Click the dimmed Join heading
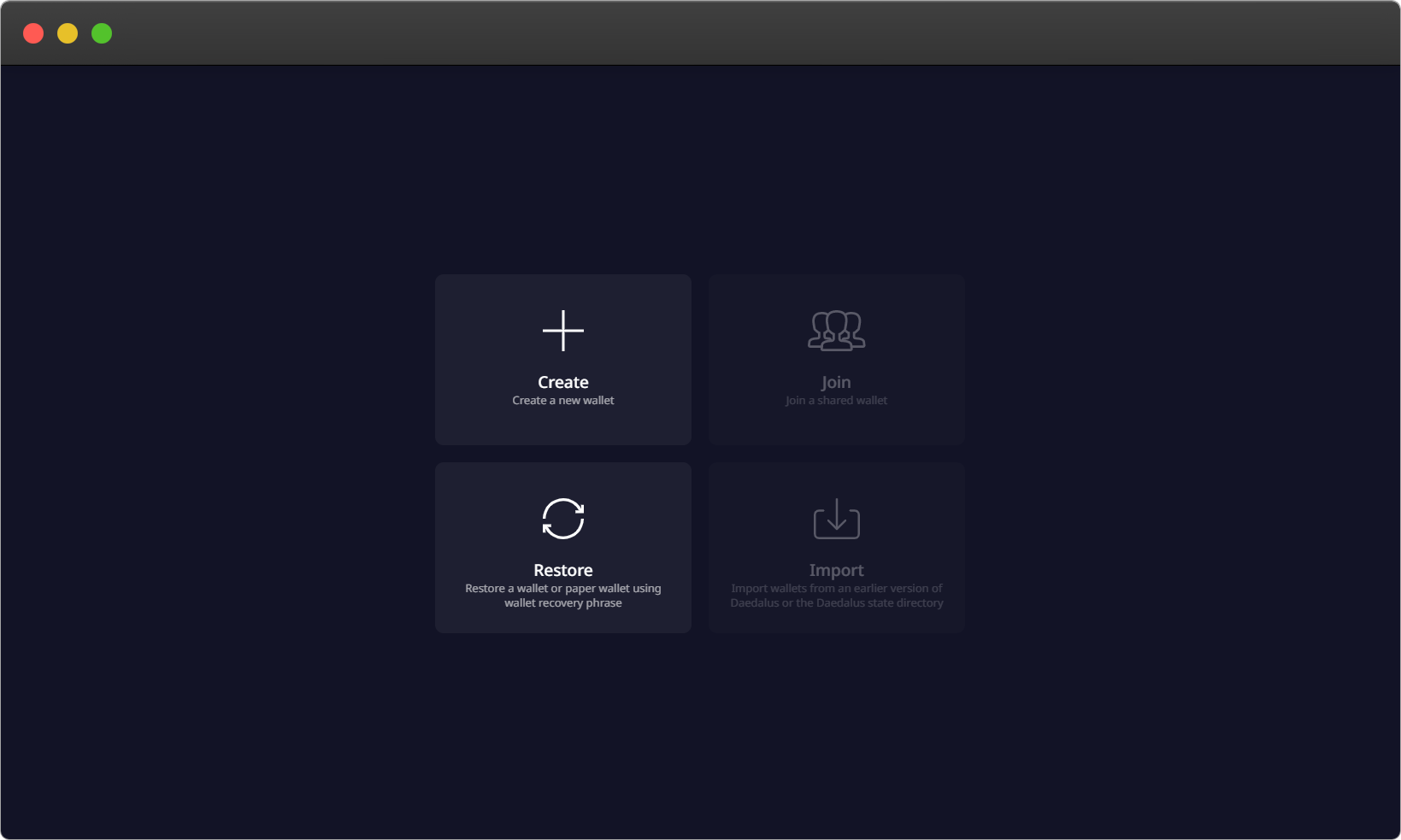The width and height of the screenshot is (1401, 840). [836, 383]
